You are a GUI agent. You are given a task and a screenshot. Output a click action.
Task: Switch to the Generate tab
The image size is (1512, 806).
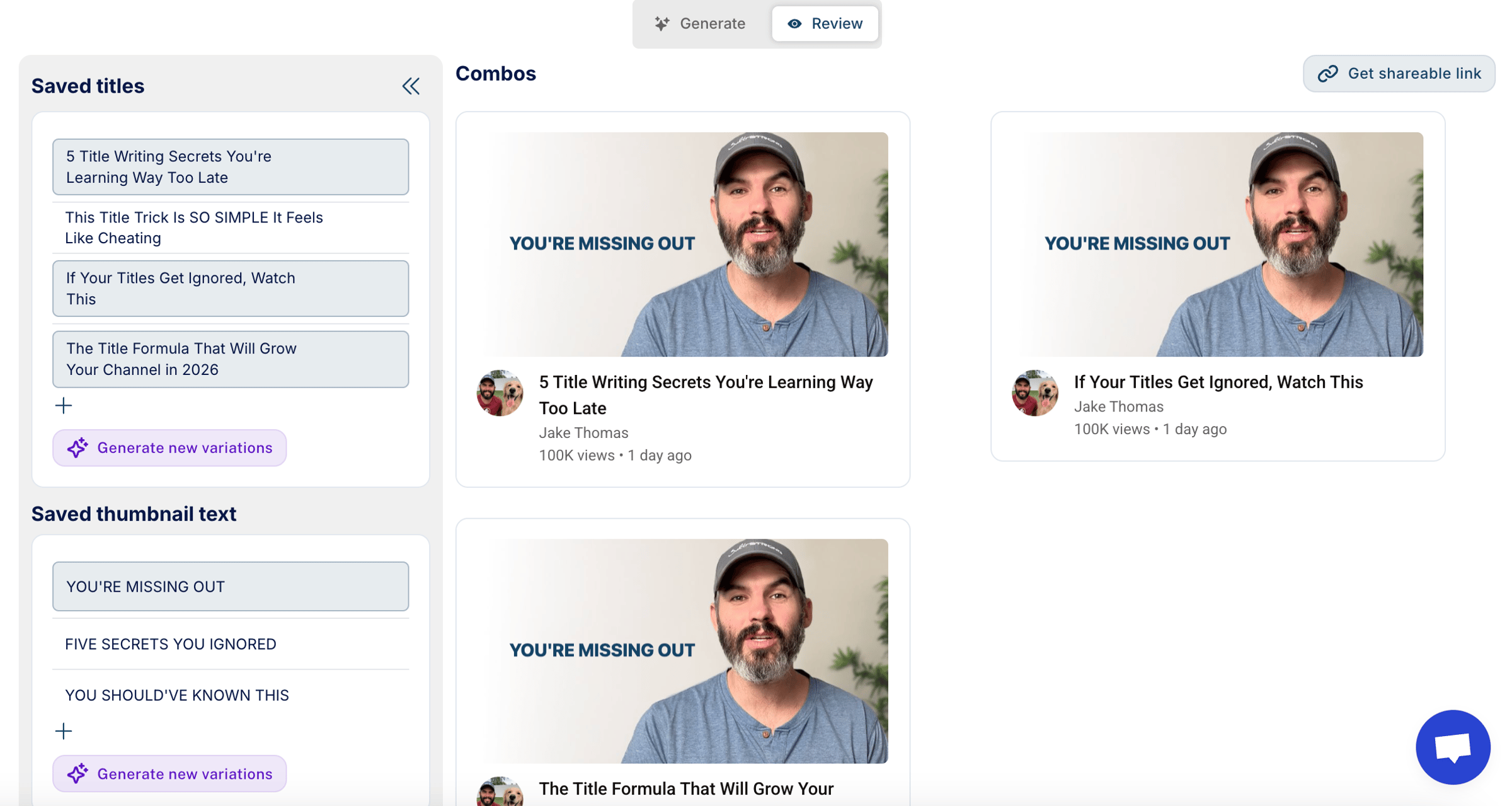pos(701,24)
